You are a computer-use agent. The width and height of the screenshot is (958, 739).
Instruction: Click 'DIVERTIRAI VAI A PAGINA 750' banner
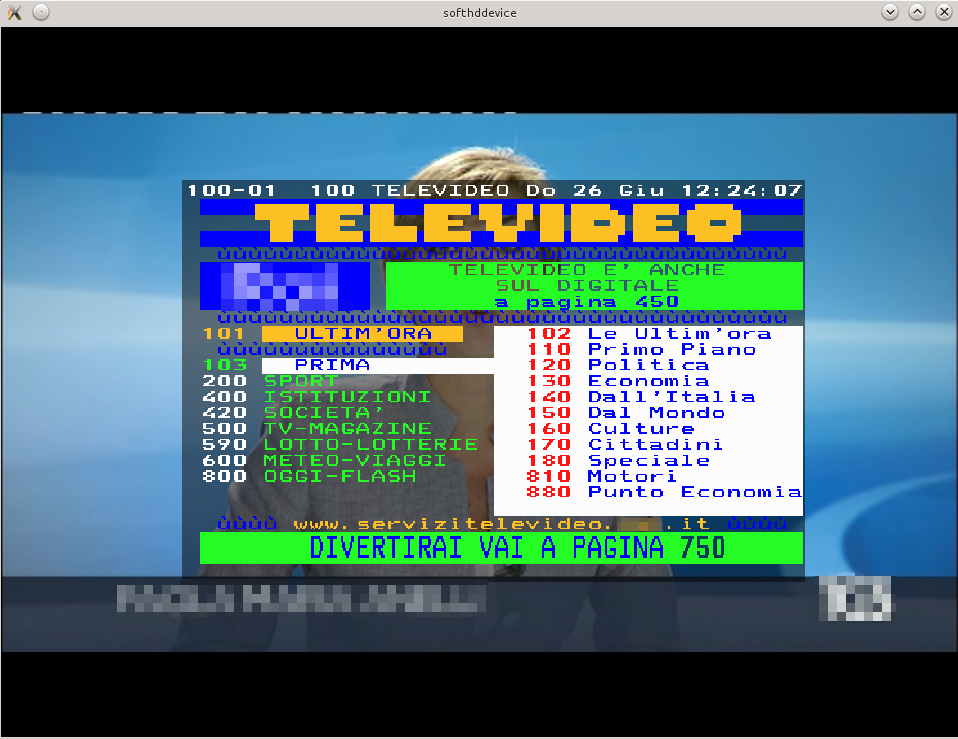click(501, 548)
